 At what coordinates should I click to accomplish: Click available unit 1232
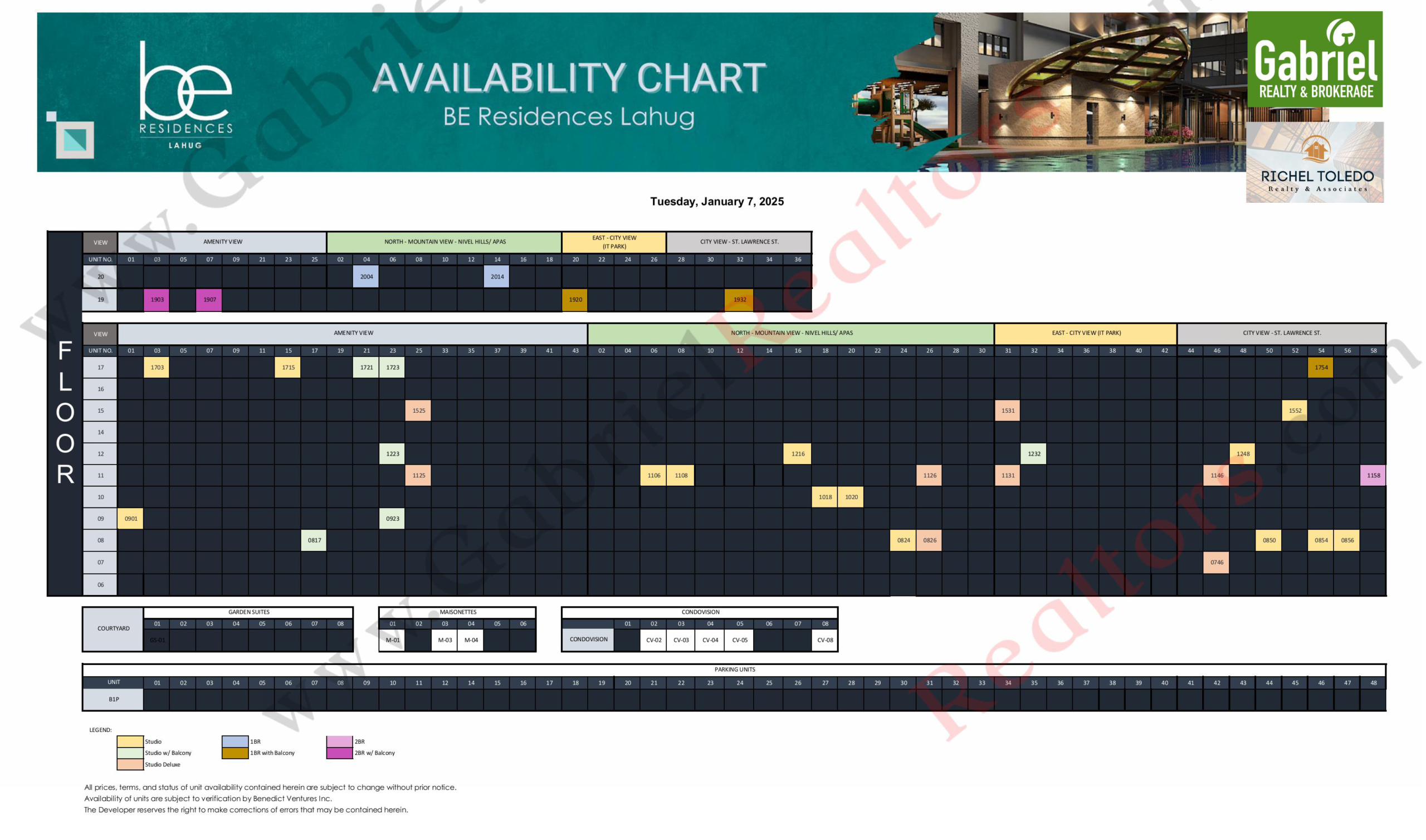point(1034,453)
